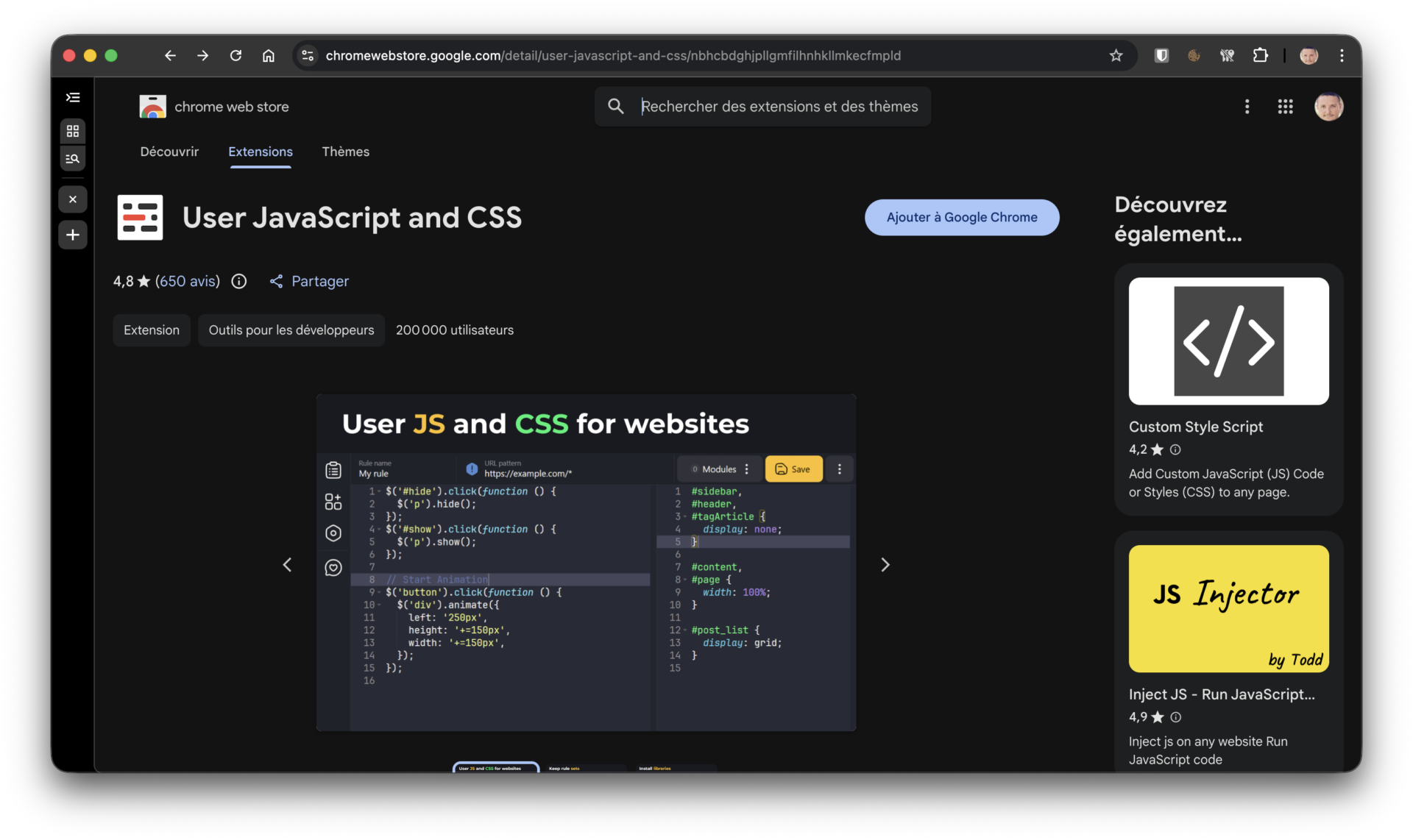
Task: Select the first carousel thumbnail
Action: 496,767
